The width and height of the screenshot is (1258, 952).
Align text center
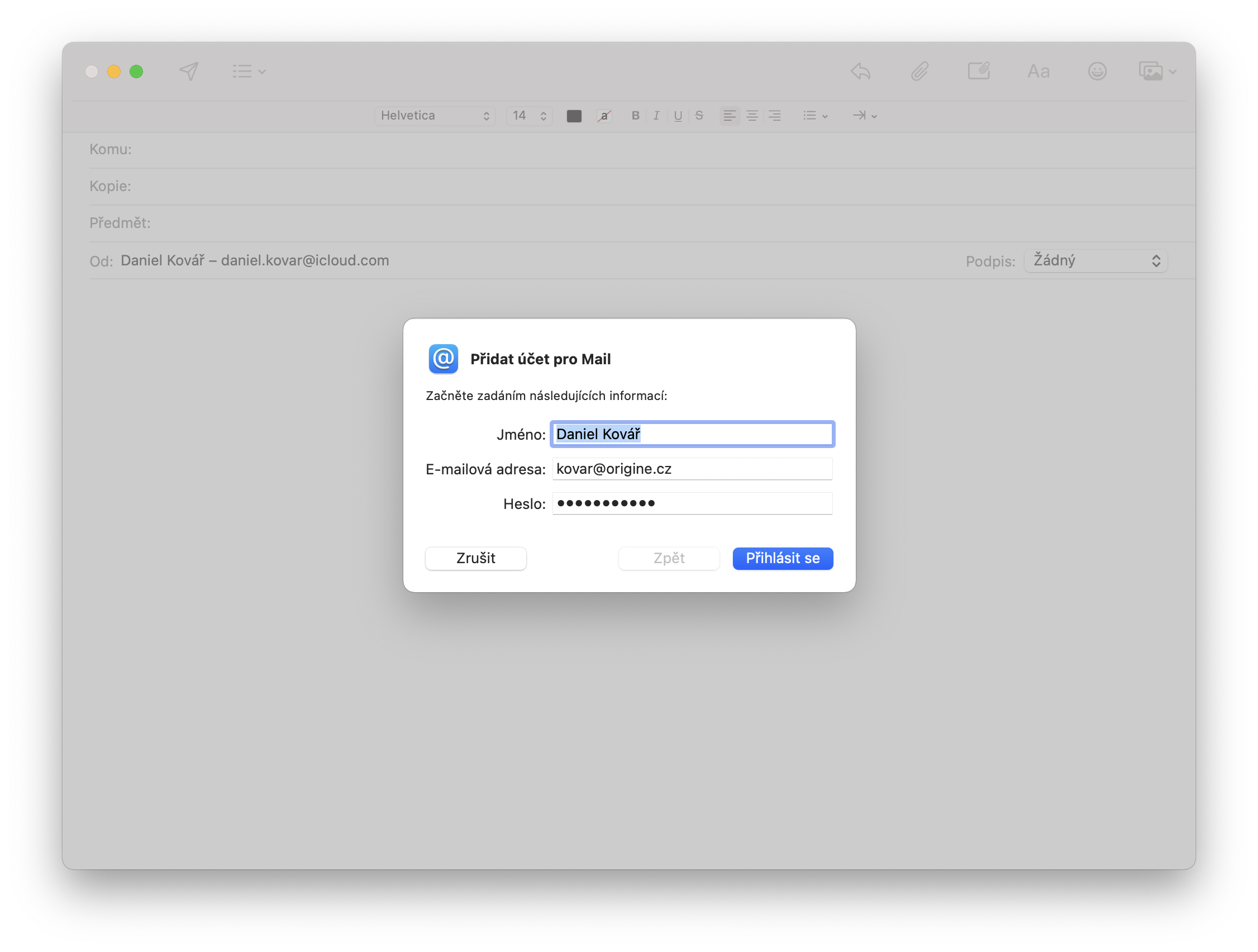tap(752, 116)
